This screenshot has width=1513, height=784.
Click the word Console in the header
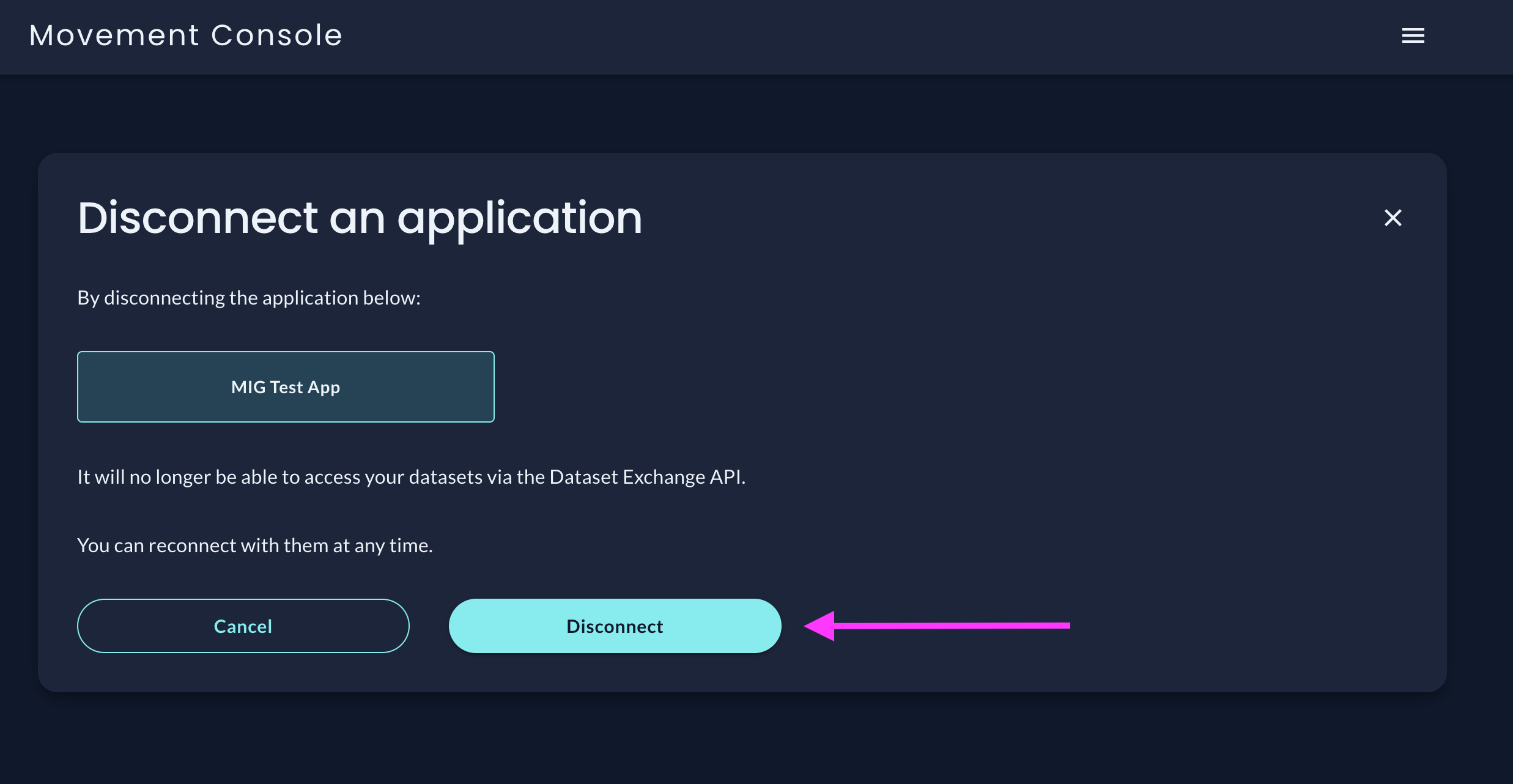[276, 35]
